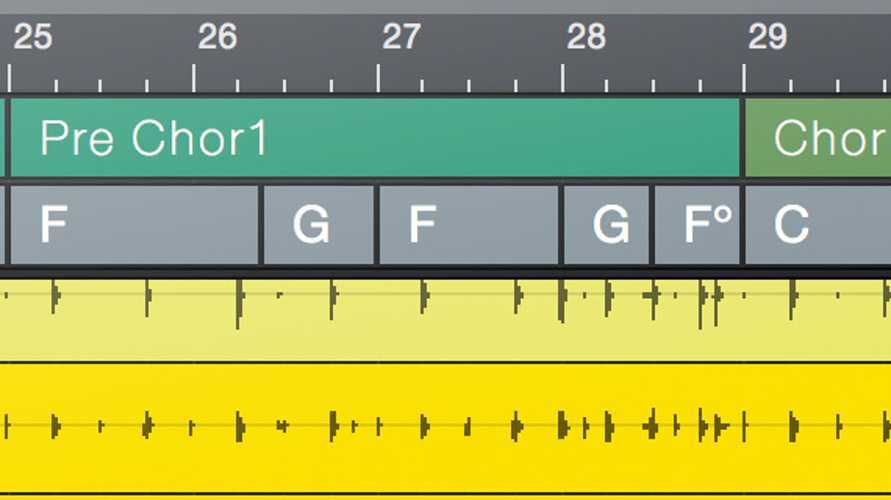The image size is (891, 500).
Task: Click bar 28 on the timeline ruler
Action: pos(586,37)
